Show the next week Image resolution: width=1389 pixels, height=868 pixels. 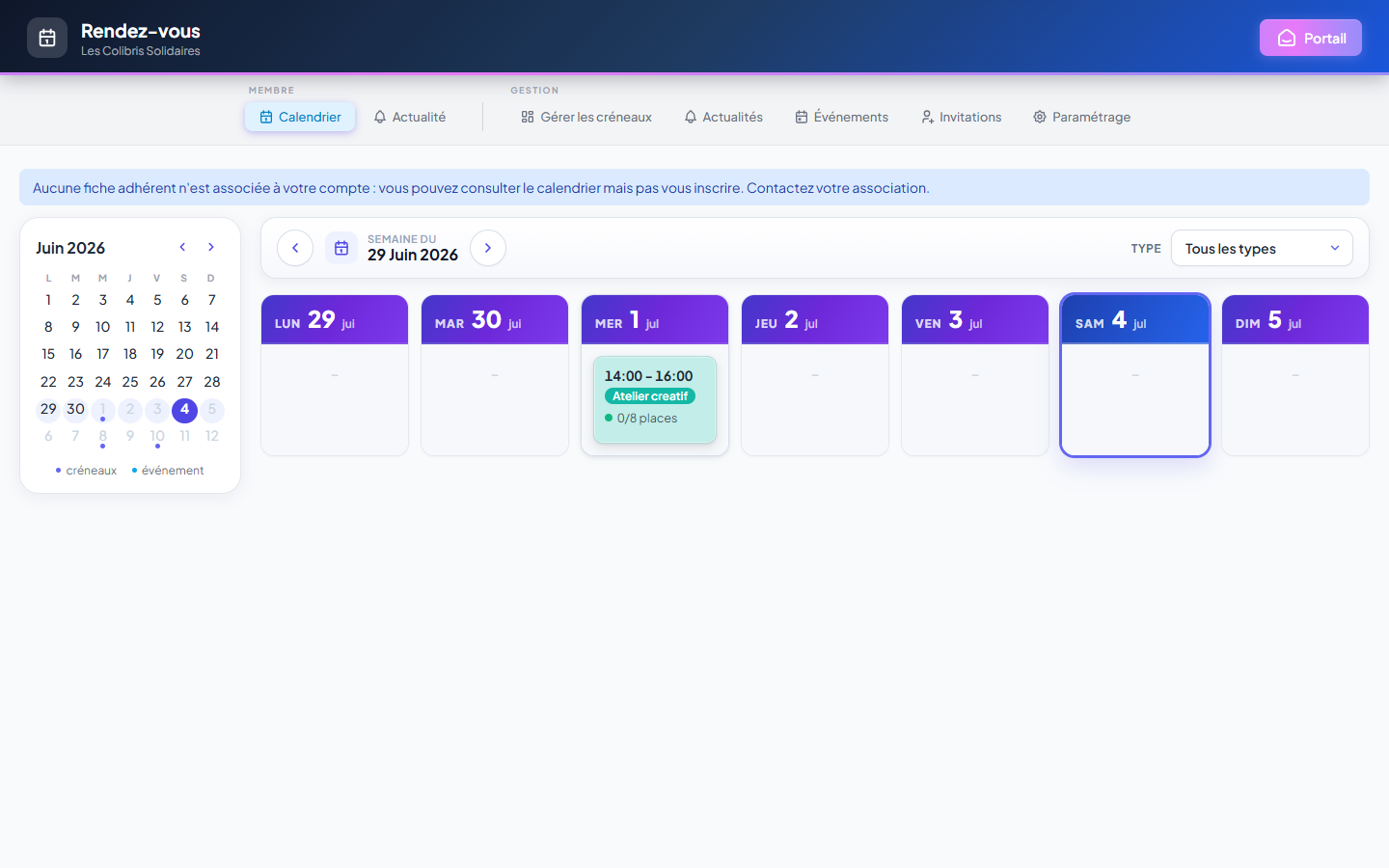pos(488,248)
